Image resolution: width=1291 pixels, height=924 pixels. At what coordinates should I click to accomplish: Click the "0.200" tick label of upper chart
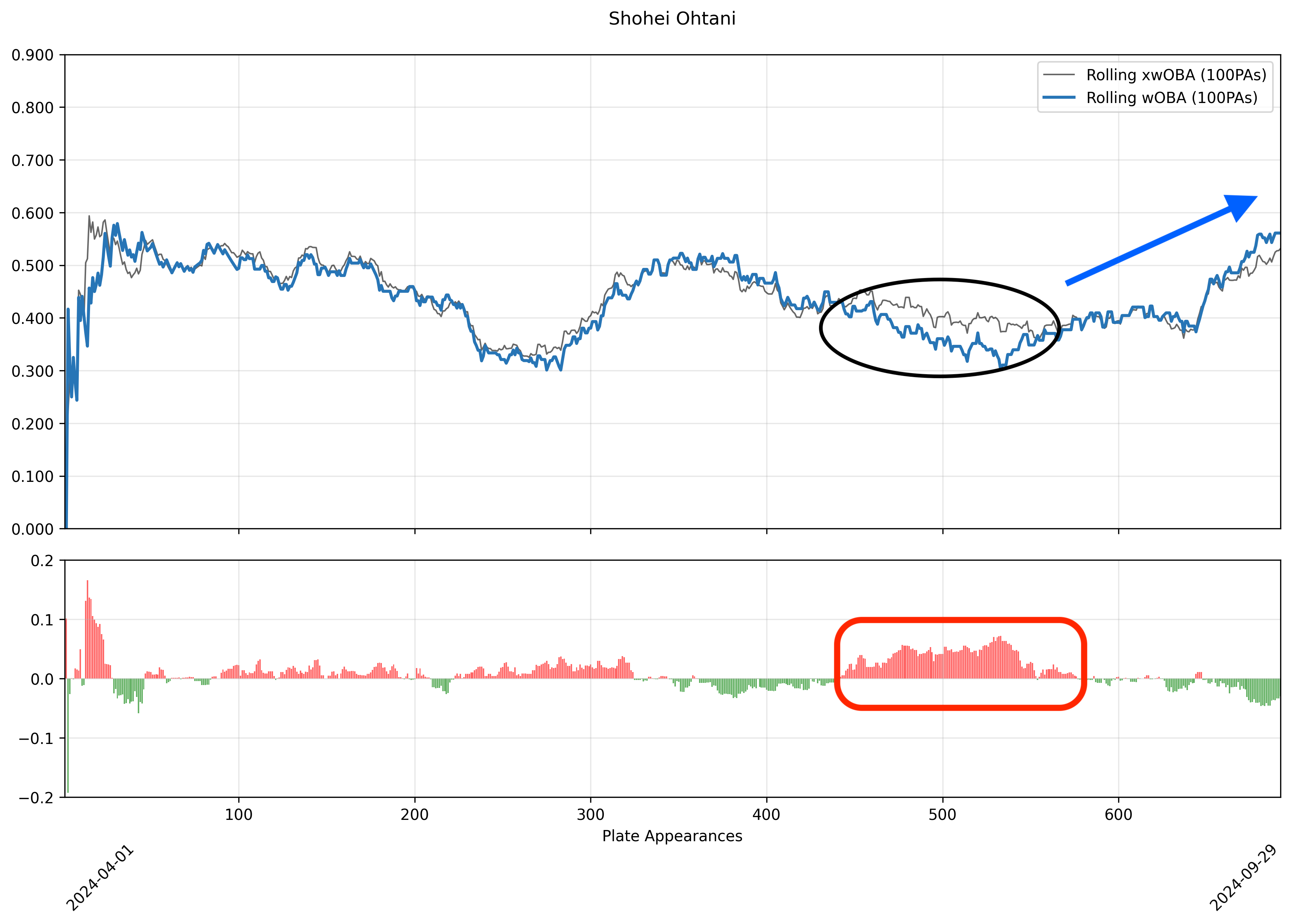[33, 424]
